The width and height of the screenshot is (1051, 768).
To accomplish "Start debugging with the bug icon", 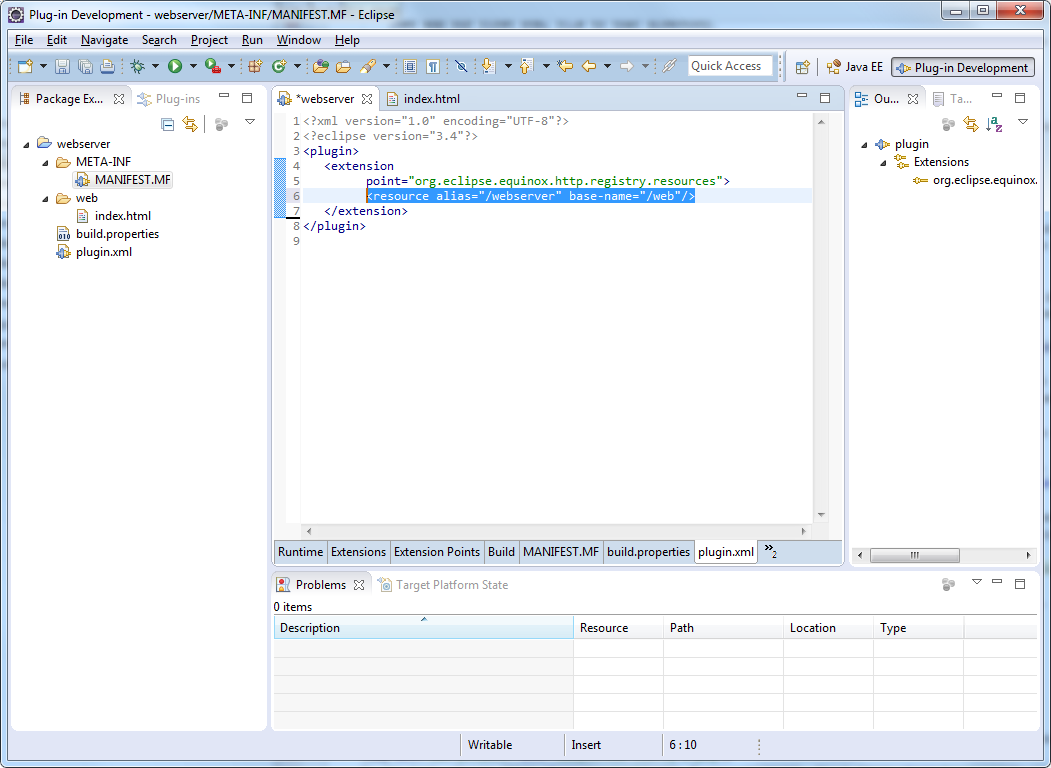I will coord(137,66).
